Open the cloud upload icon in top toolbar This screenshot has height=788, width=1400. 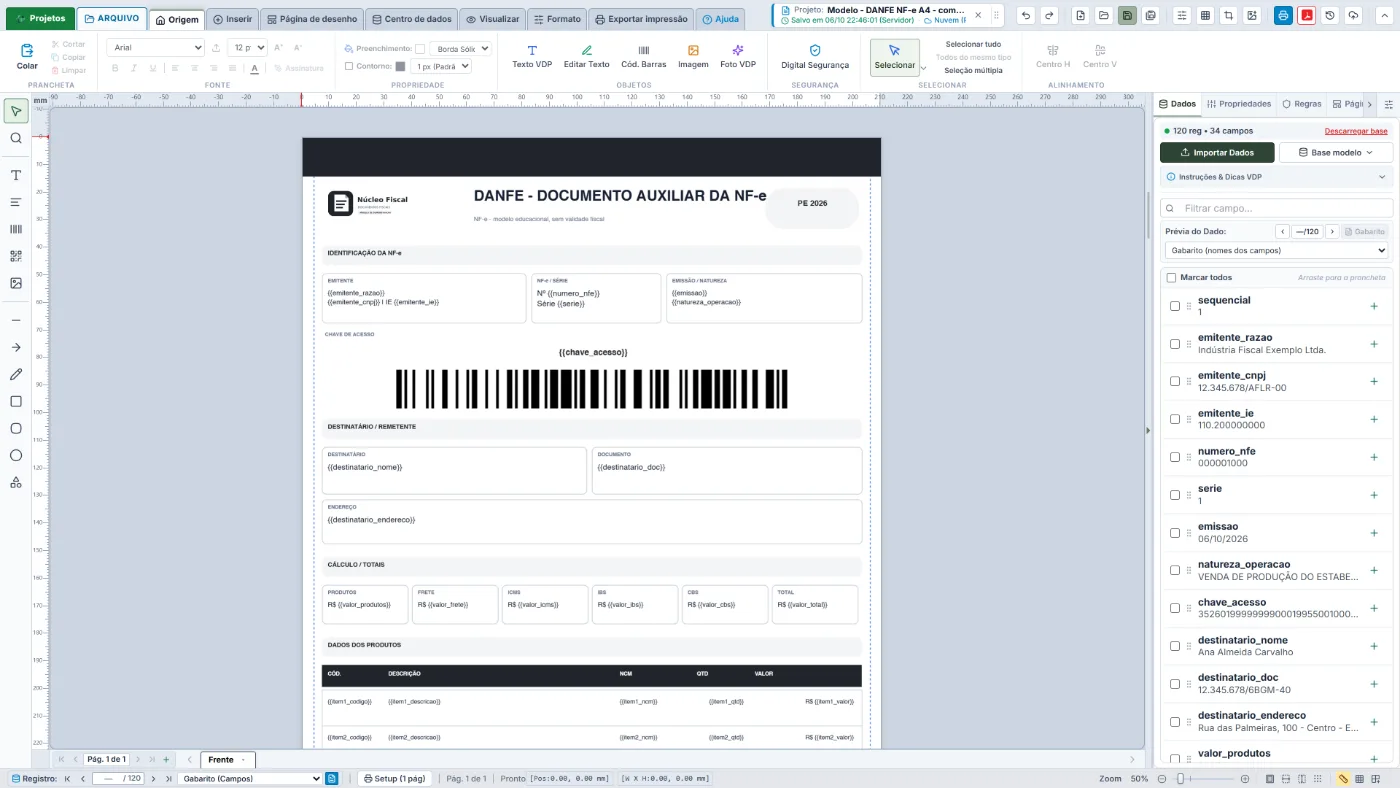pyautogui.click(x=1353, y=15)
